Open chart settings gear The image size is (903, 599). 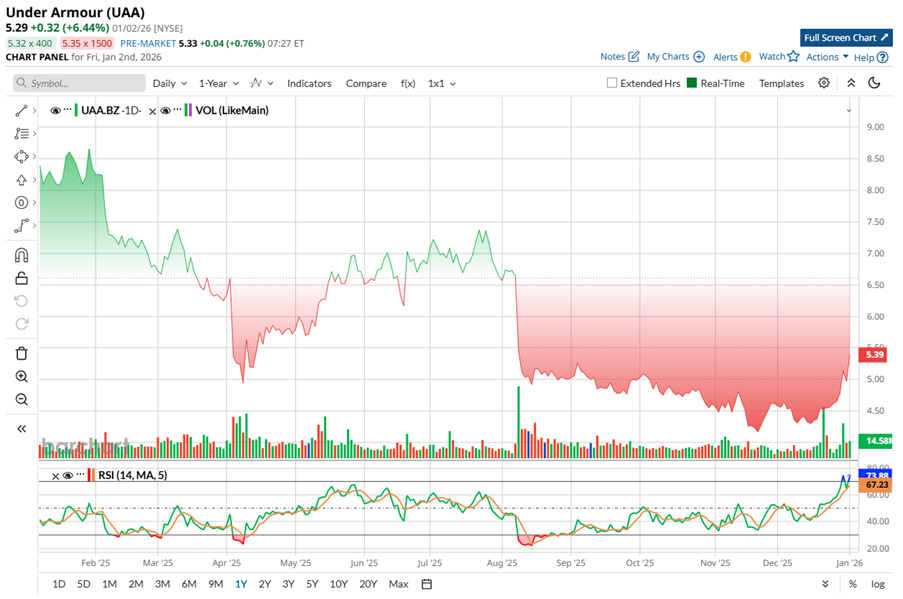824,83
